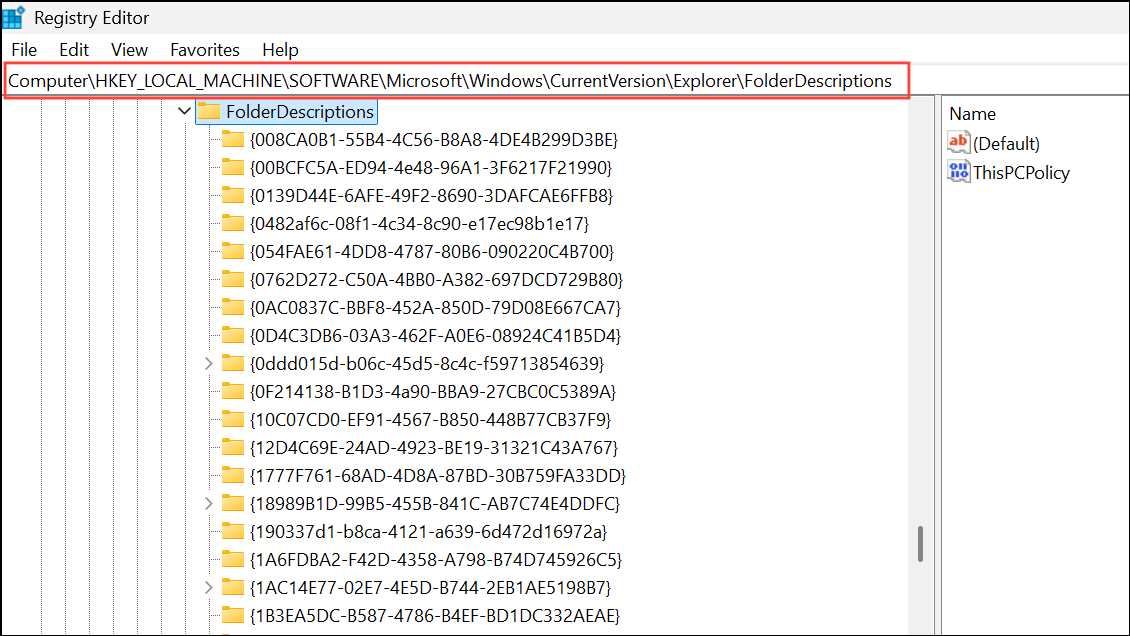The width and height of the screenshot is (1130, 636).
Task: Click the REG_SZ icon beside ThisPCPolicy
Action: pos(958,171)
